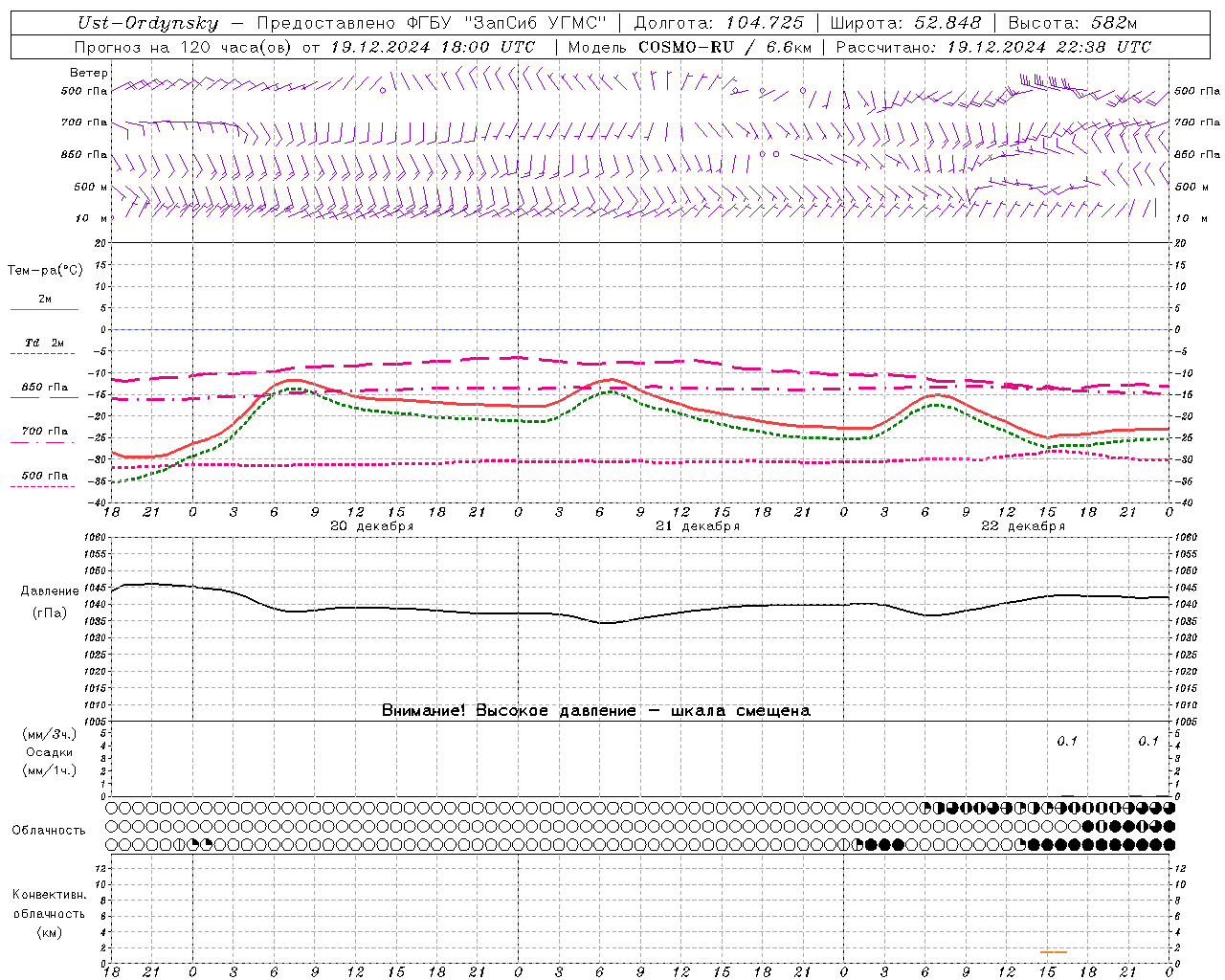Click the station name Ust-Ordynsky
The width and height of the screenshot is (1225, 980).
(147, 24)
